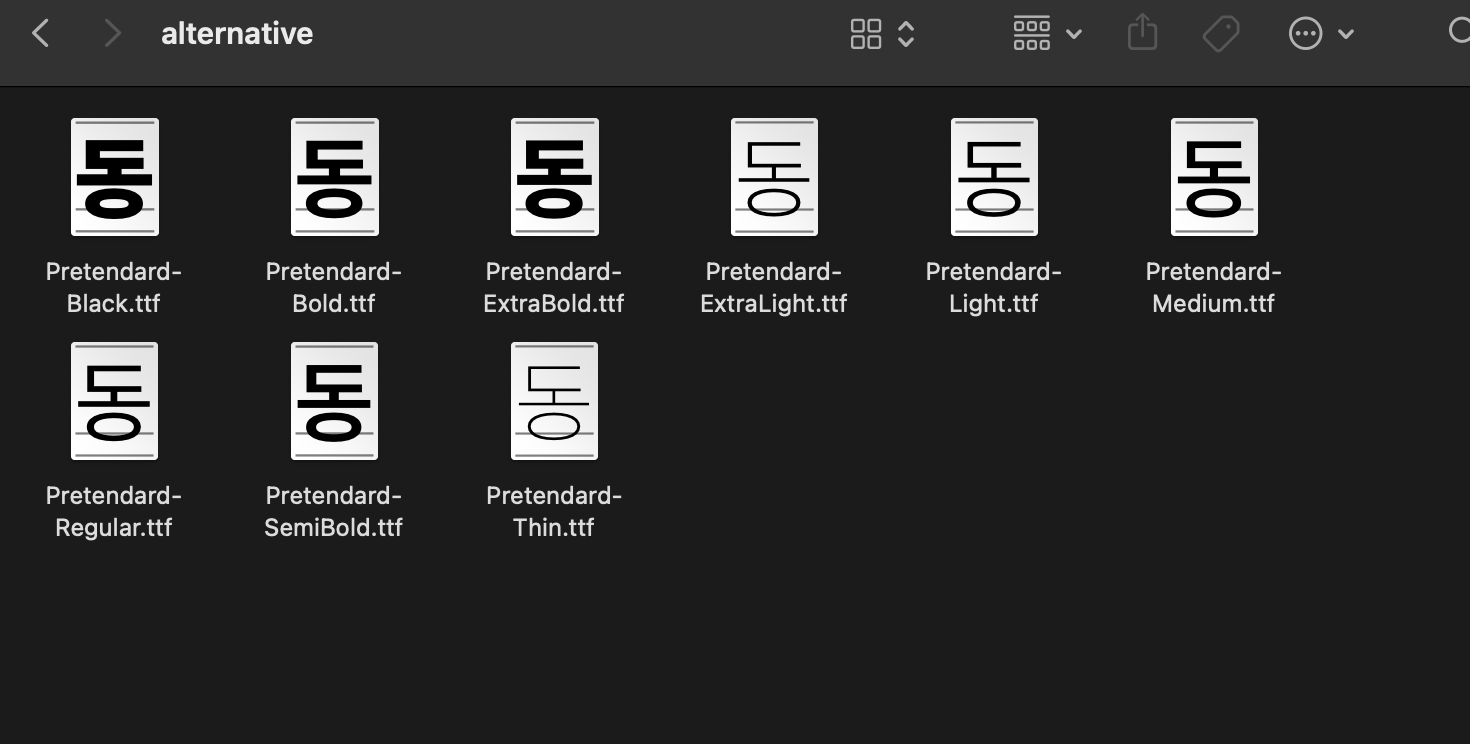
Task: Select the Pretendard-Regular.ttf font icon
Action: [x=115, y=401]
